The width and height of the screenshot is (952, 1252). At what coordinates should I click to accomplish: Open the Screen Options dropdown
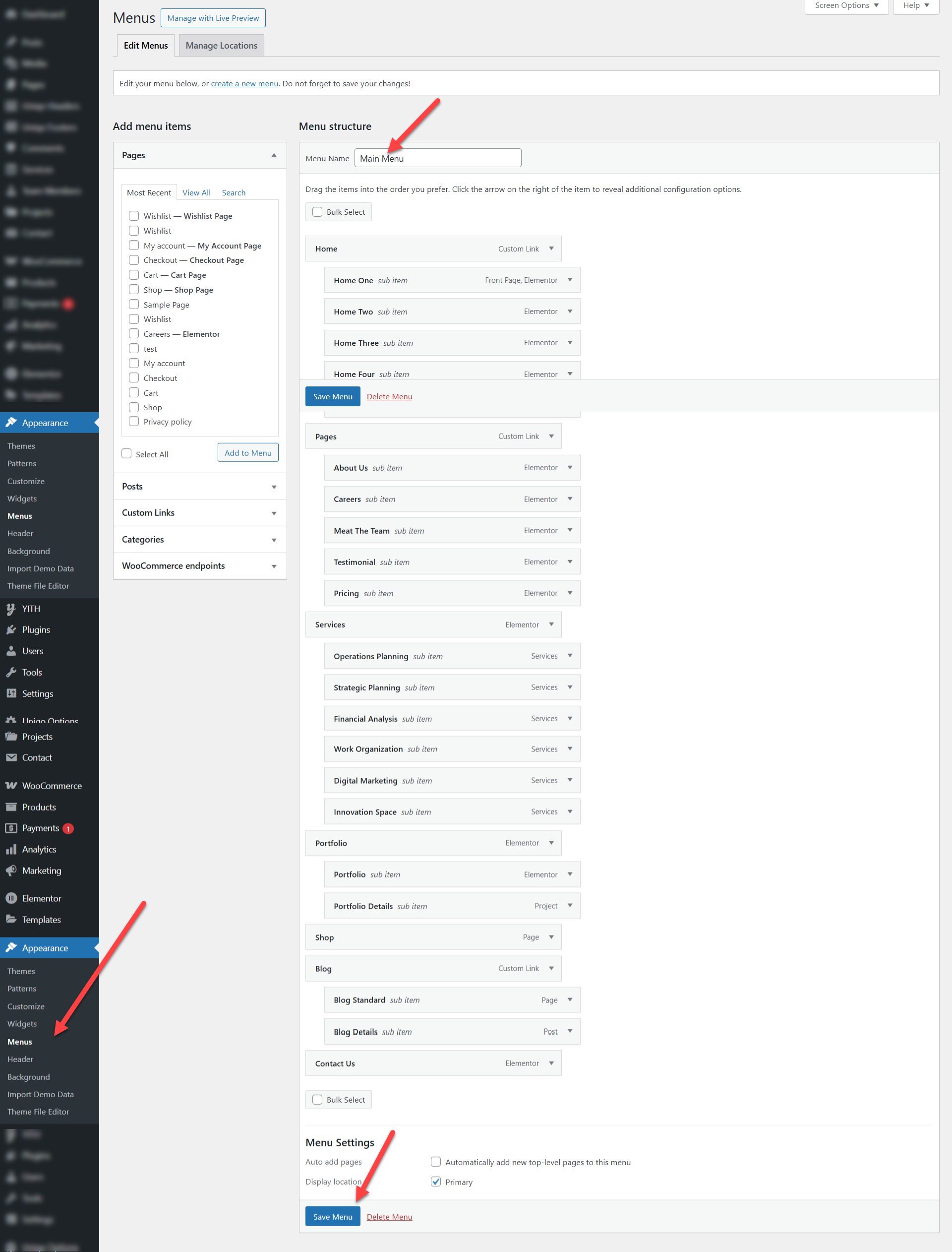846,5
